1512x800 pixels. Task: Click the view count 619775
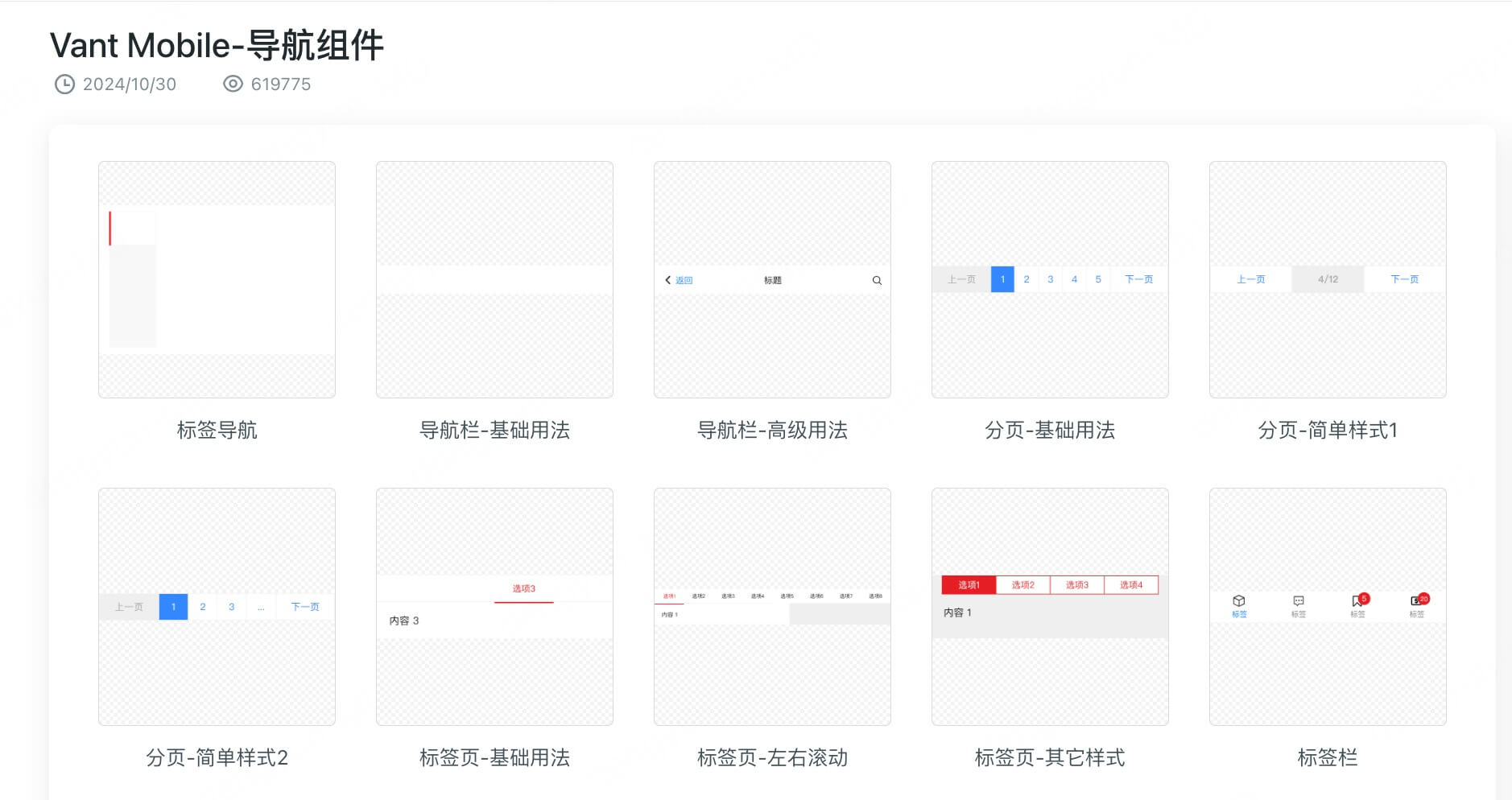[281, 85]
